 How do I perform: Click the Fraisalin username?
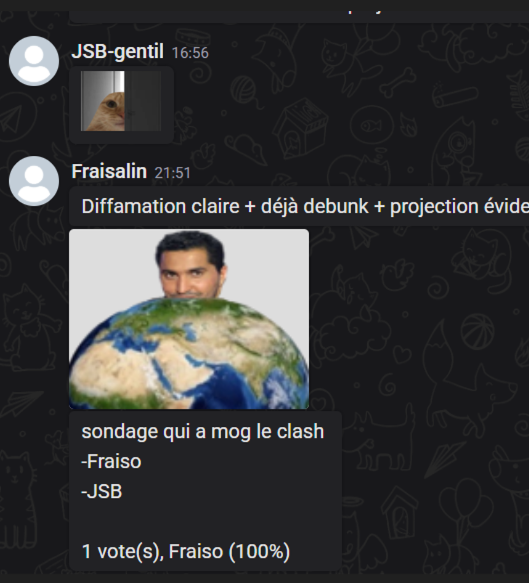click(x=109, y=171)
